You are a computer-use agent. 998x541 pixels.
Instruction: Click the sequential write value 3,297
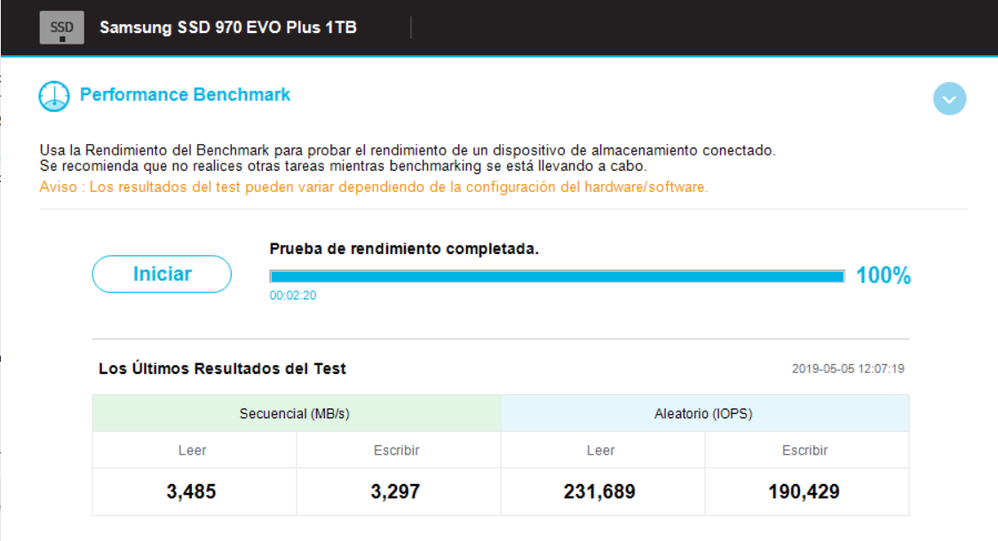tap(395, 491)
